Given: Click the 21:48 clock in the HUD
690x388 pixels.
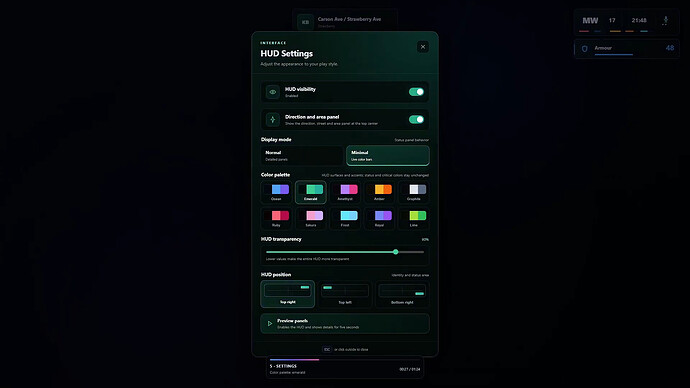Looking at the screenshot, I should [639, 20].
